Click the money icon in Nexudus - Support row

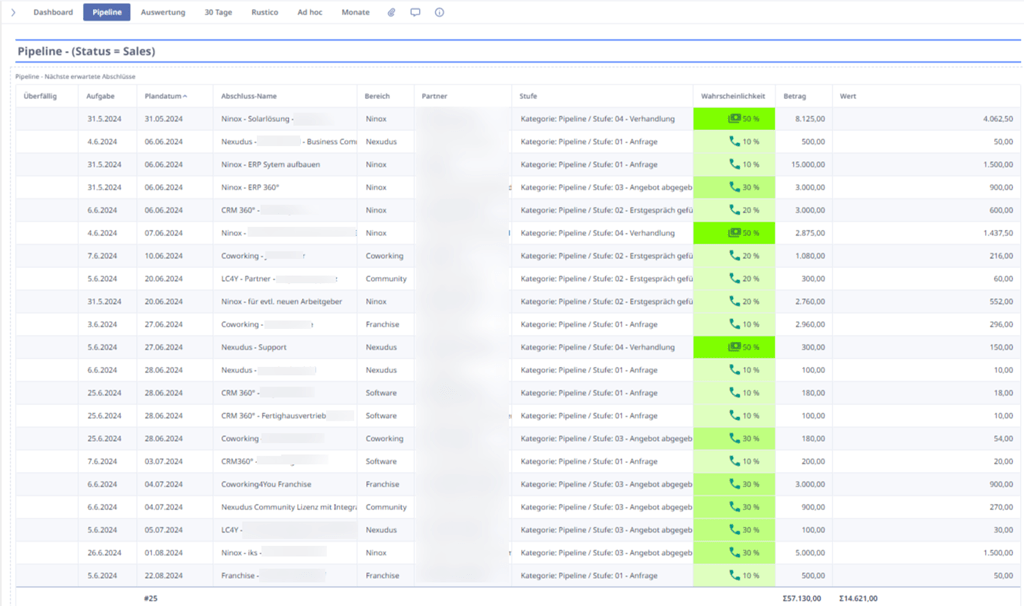click(734, 347)
